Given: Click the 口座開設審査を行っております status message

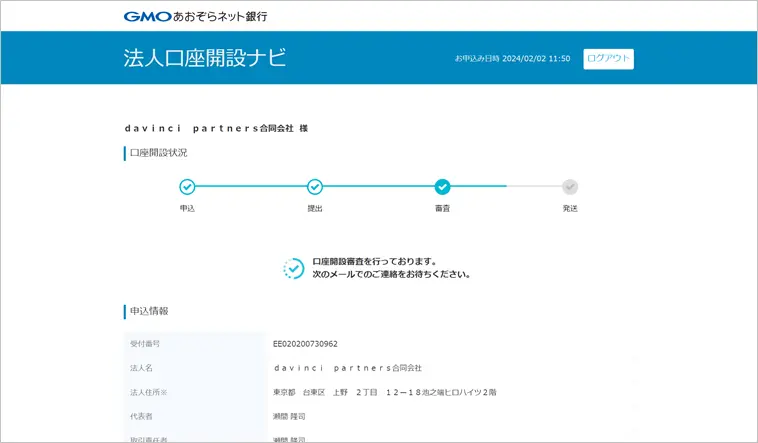Looking at the screenshot, I should tap(374, 262).
